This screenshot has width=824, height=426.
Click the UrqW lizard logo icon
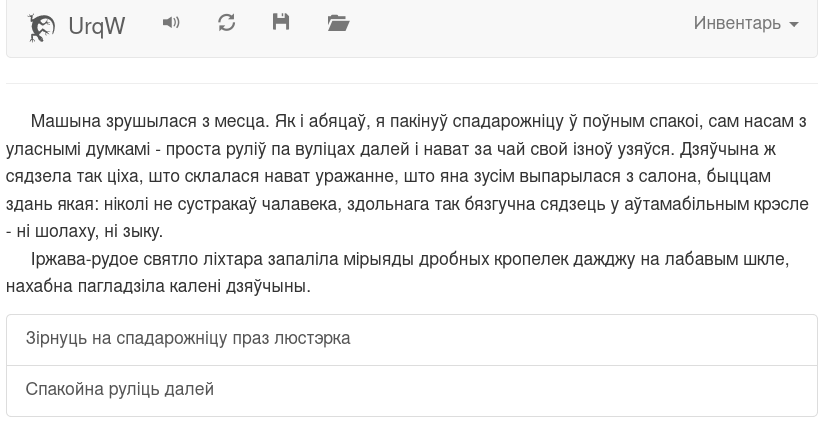[41, 27]
